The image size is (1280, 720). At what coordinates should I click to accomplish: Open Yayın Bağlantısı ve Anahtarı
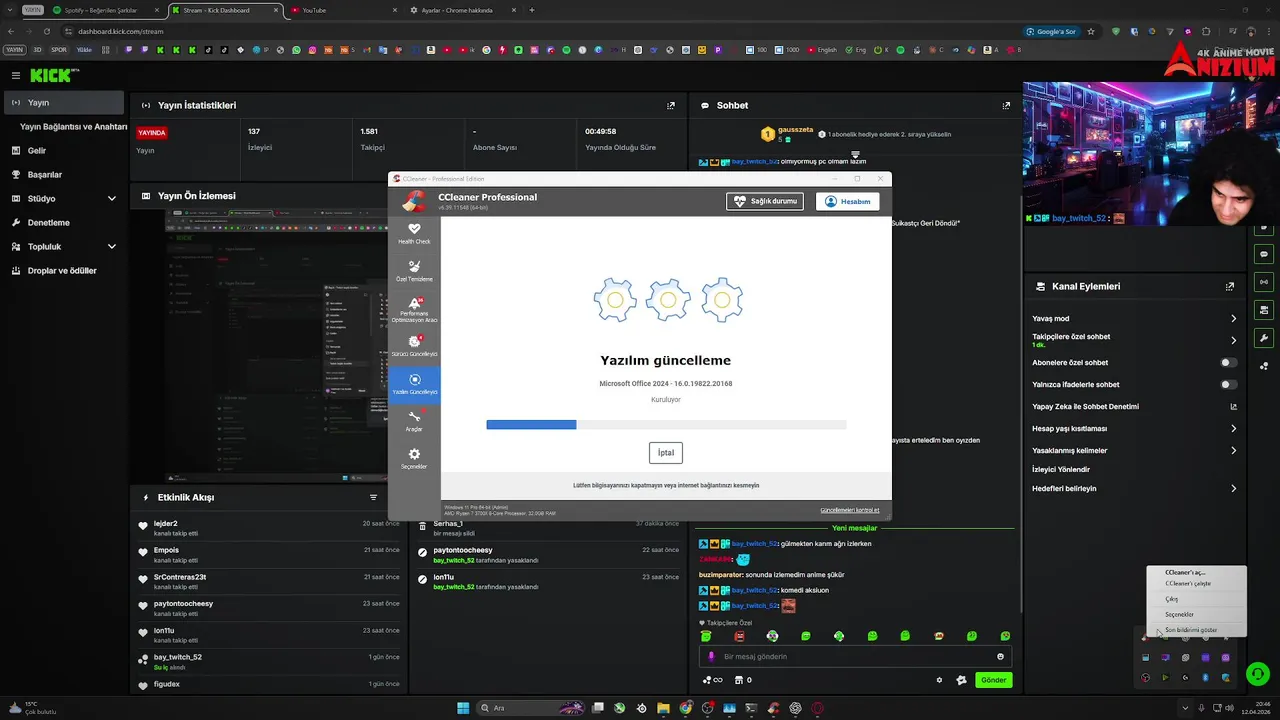(x=73, y=127)
